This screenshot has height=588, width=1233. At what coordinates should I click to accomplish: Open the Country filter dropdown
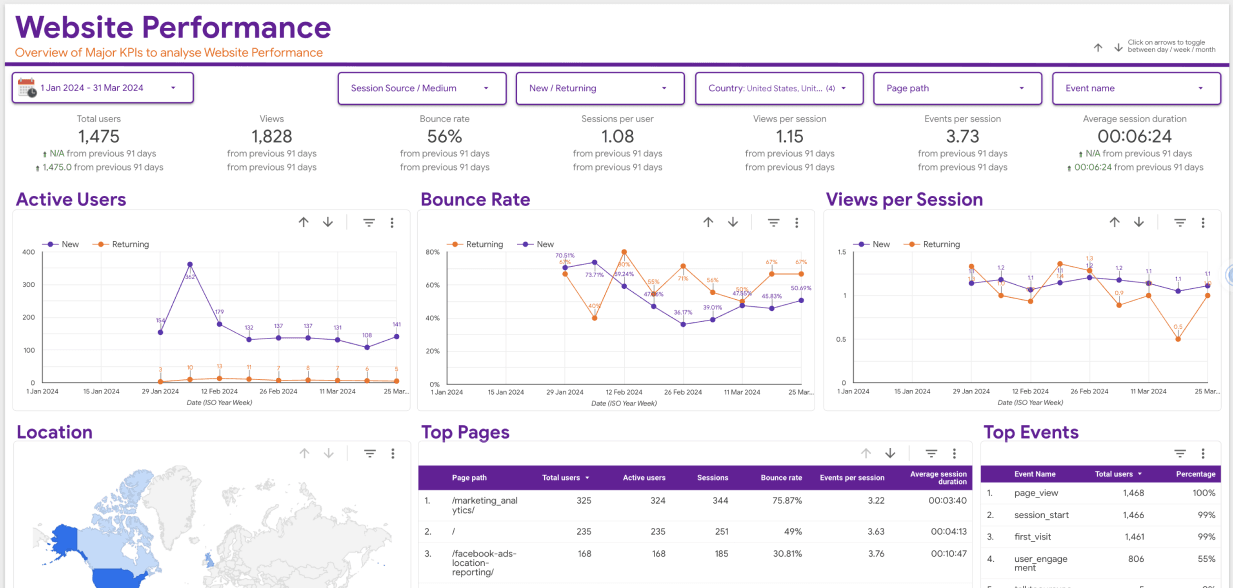pos(778,88)
